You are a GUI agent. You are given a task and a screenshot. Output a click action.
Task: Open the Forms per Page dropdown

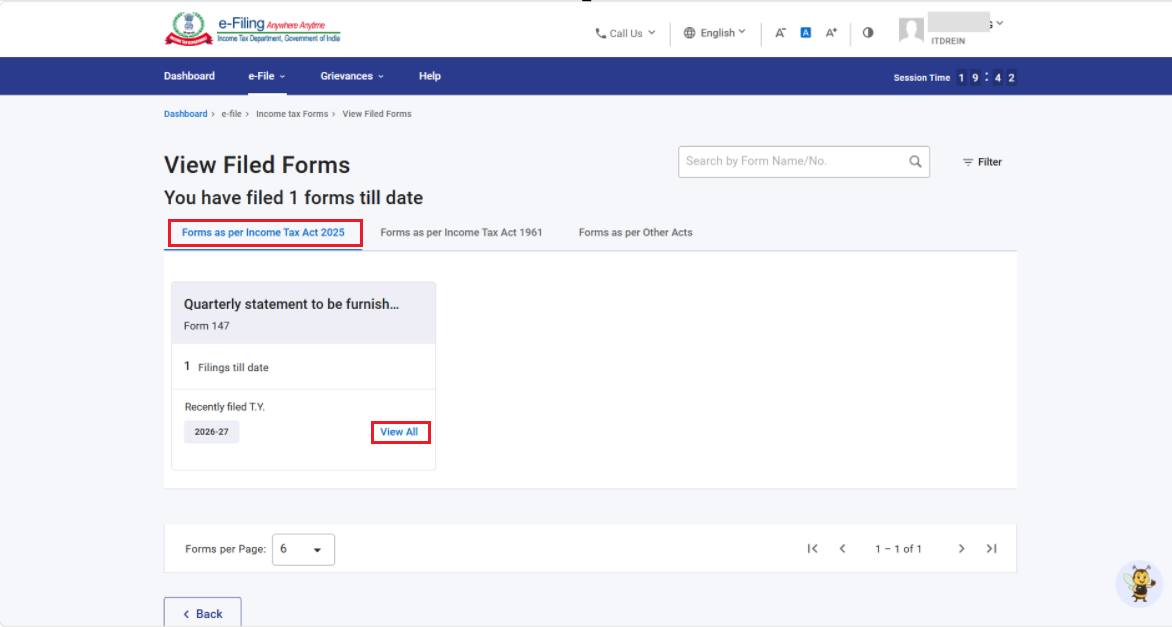point(303,549)
